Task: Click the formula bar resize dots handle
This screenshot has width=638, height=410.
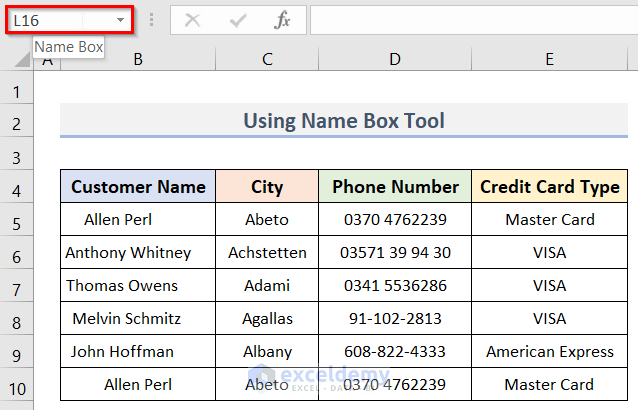Action: coord(151,20)
